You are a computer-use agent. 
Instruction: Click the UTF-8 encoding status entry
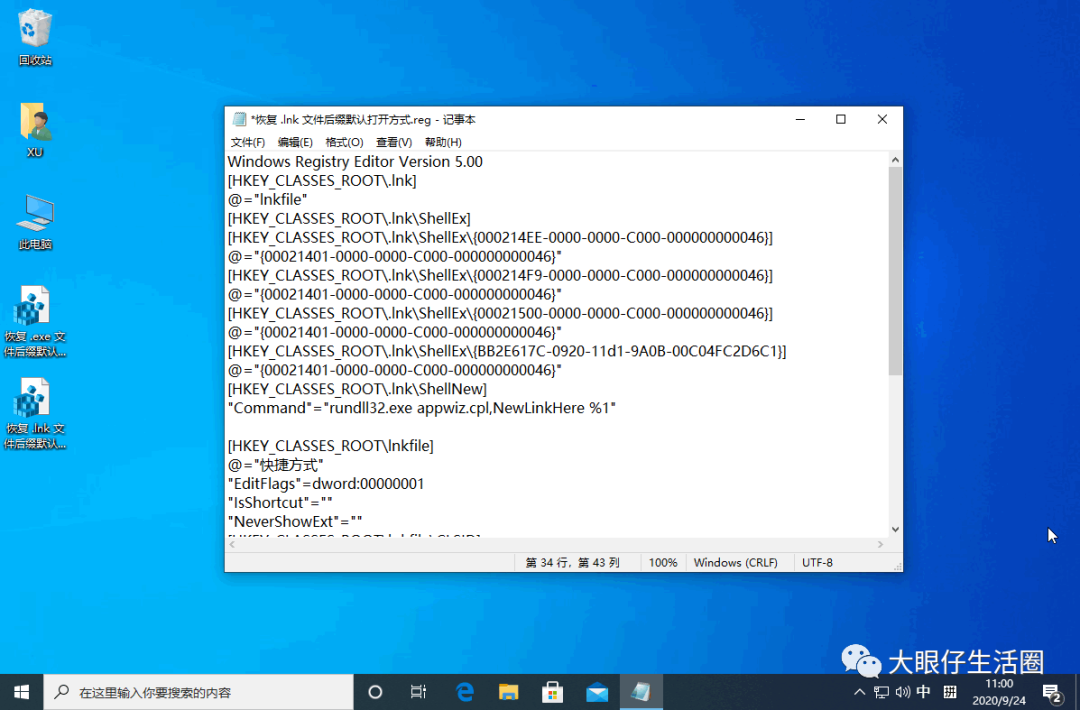[x=817, y=563]
